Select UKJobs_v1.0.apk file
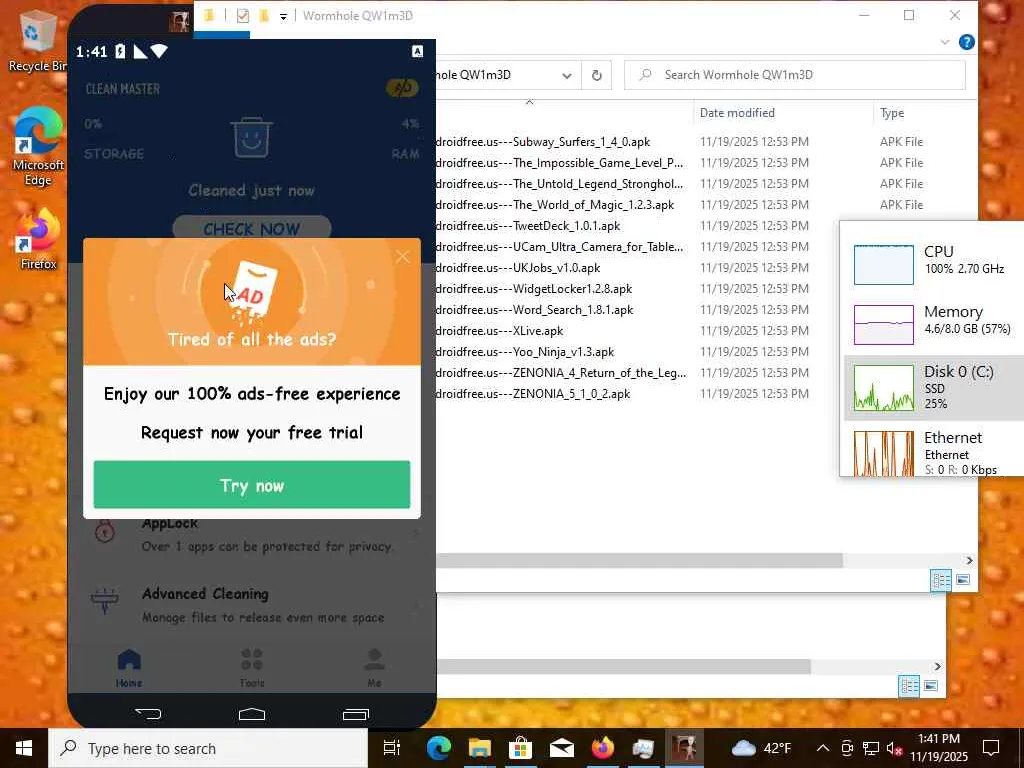Viewport: 1024px width, 768px height. [517, 268]
